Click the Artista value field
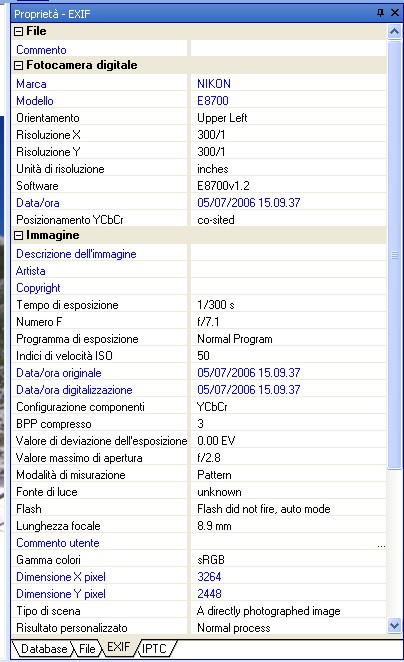This screenshot has height=662, width=404. click(x=288, y=271)
